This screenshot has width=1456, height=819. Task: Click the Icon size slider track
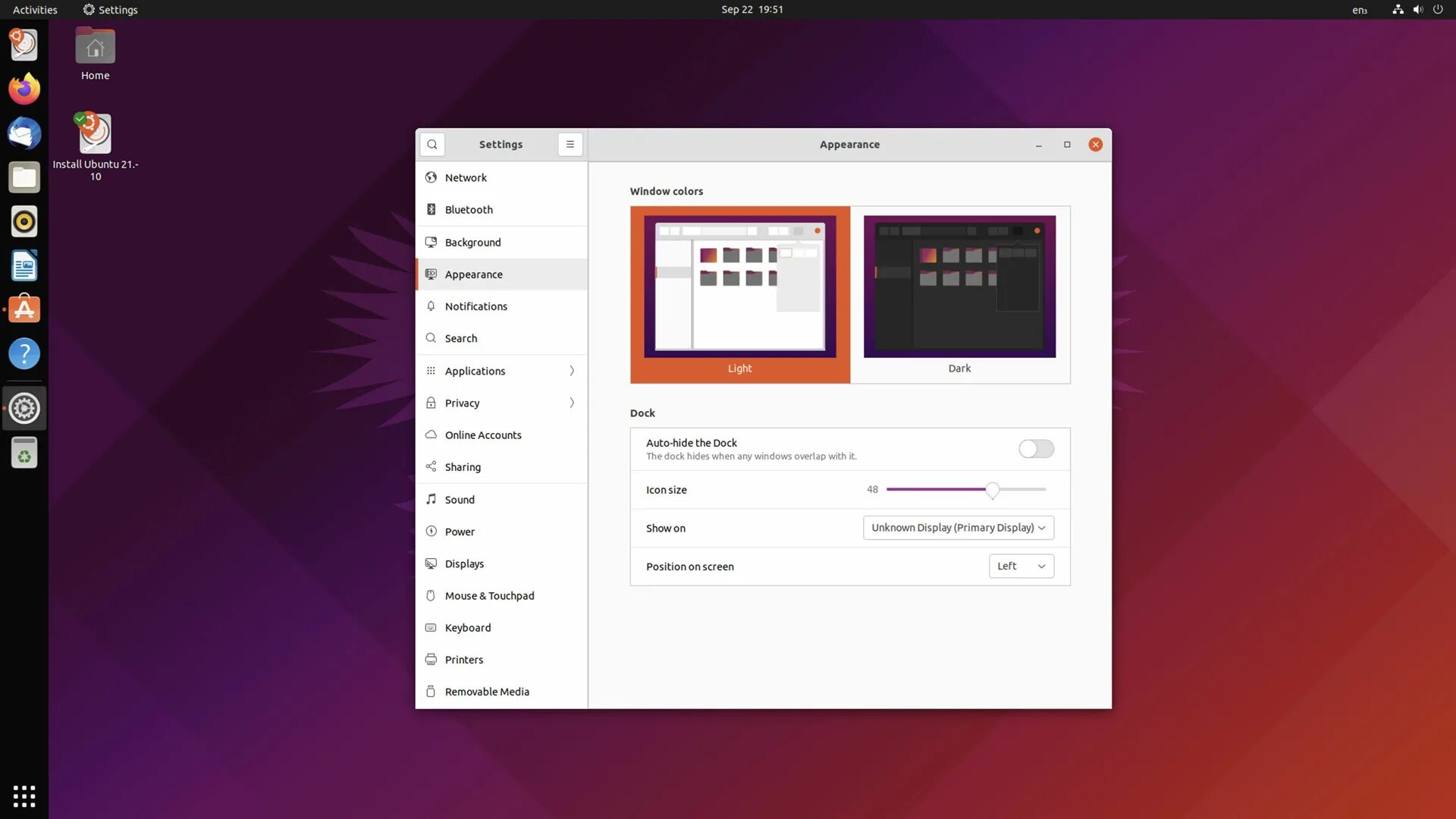pos(940,490)
